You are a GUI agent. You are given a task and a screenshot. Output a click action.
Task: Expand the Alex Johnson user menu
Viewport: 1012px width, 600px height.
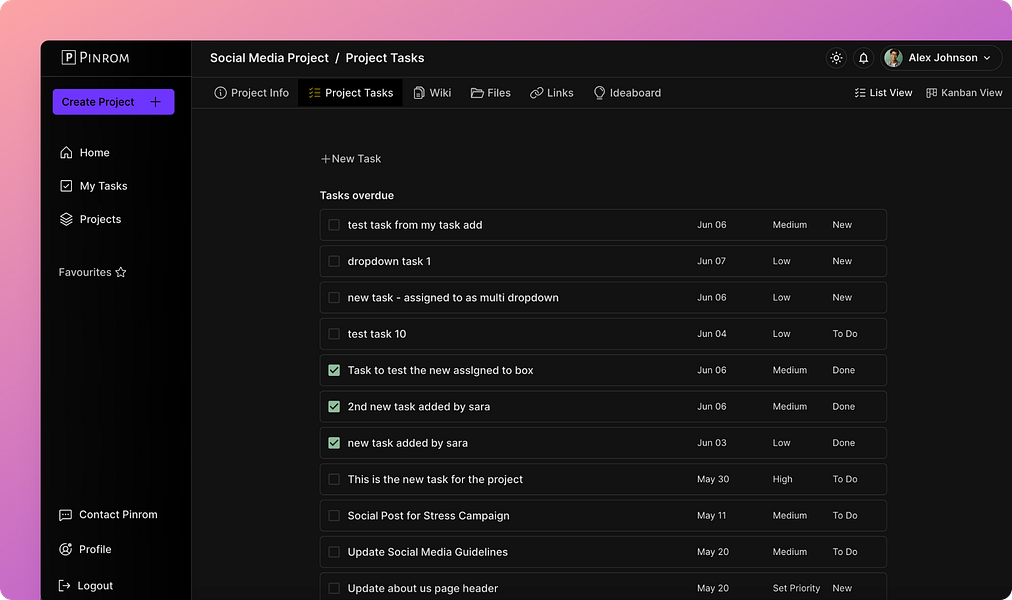coord(941,58)
